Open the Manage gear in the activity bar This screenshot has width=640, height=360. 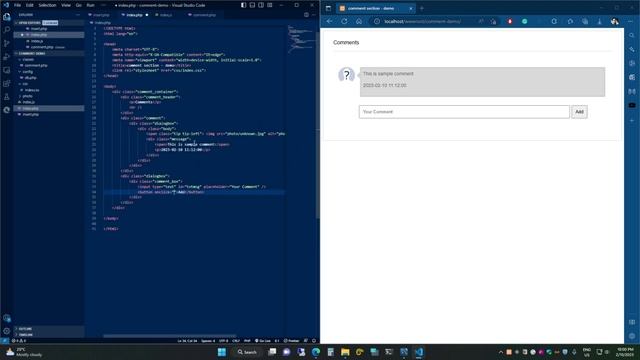[x=7, y=331]
